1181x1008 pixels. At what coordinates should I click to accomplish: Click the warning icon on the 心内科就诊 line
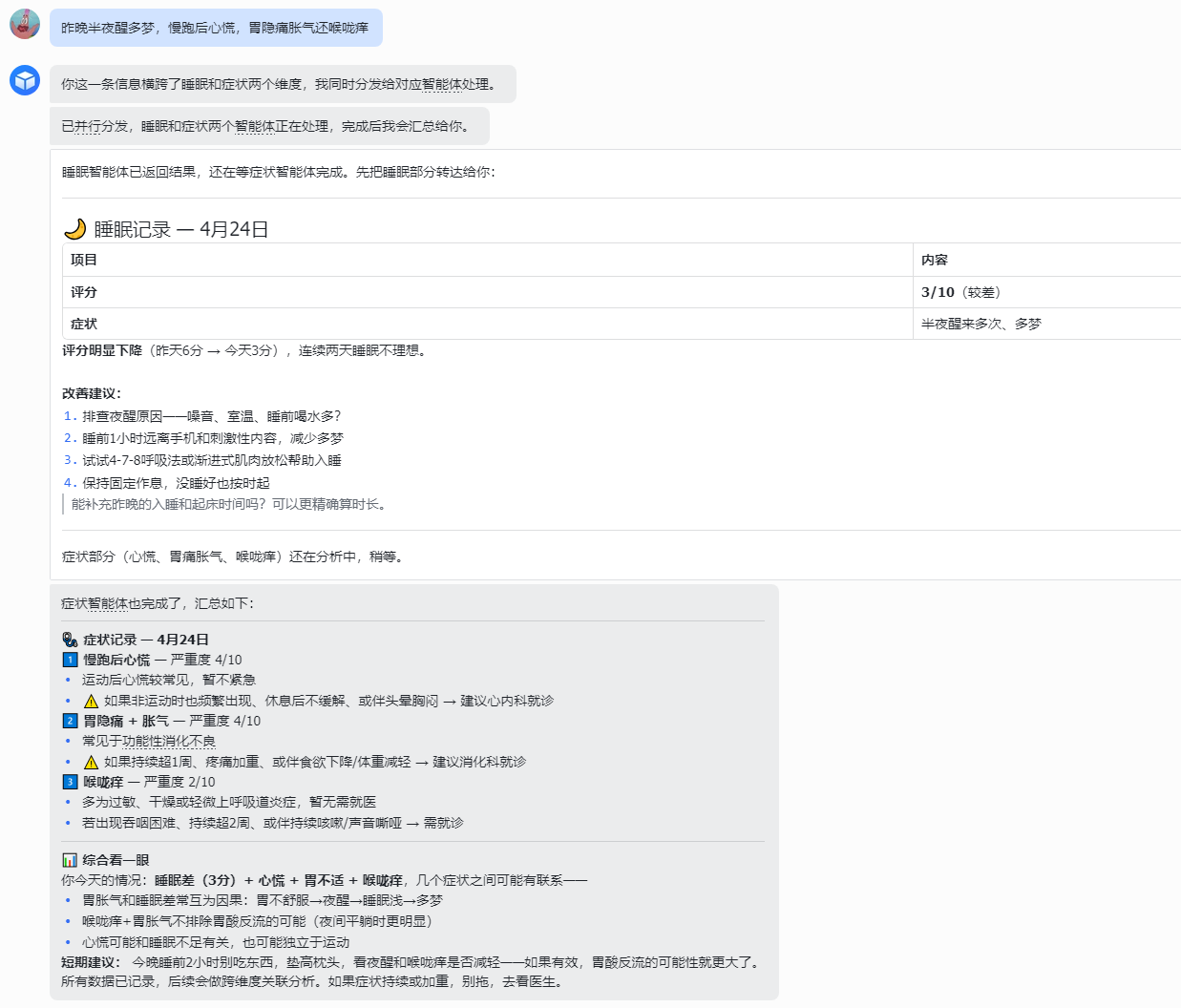[x=91, y=701]
